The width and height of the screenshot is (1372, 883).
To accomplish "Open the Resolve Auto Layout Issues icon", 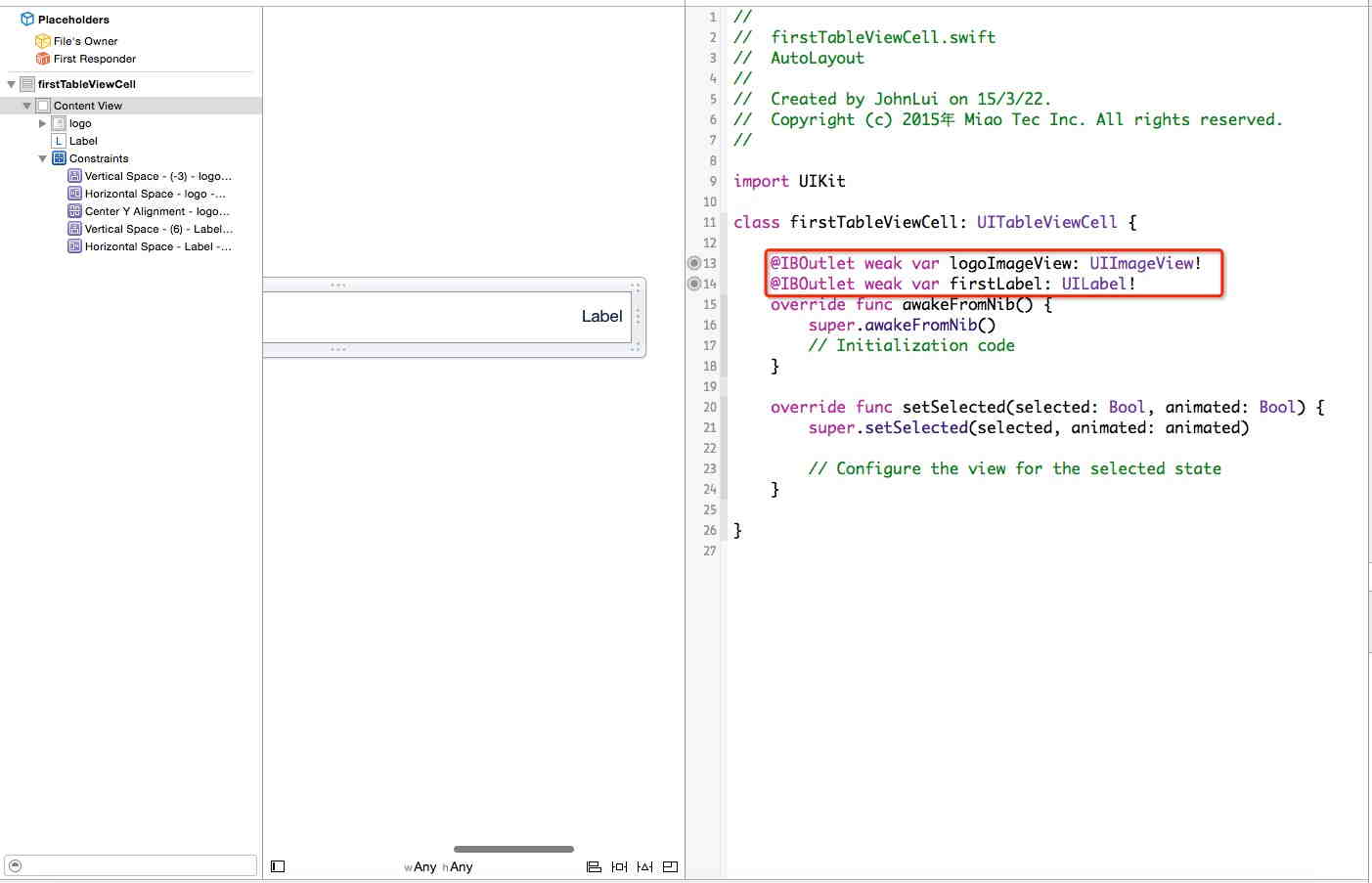I will click(644, 866).
